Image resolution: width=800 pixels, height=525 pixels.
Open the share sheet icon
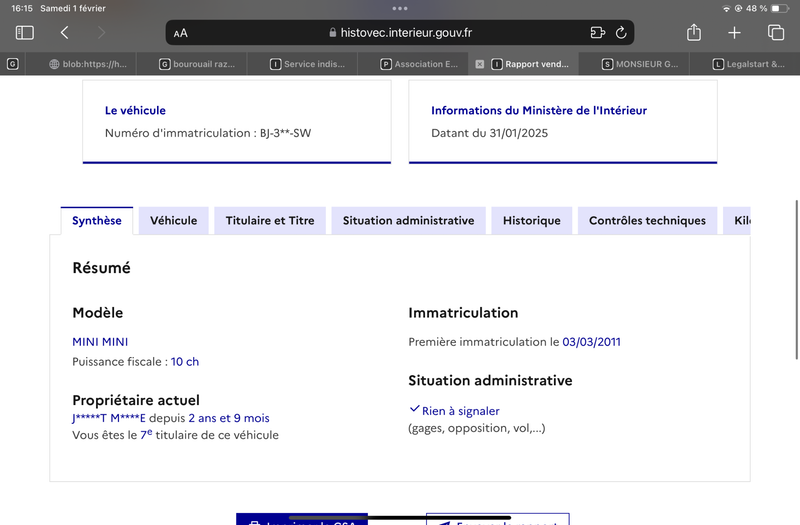click(x=694, y=32)
